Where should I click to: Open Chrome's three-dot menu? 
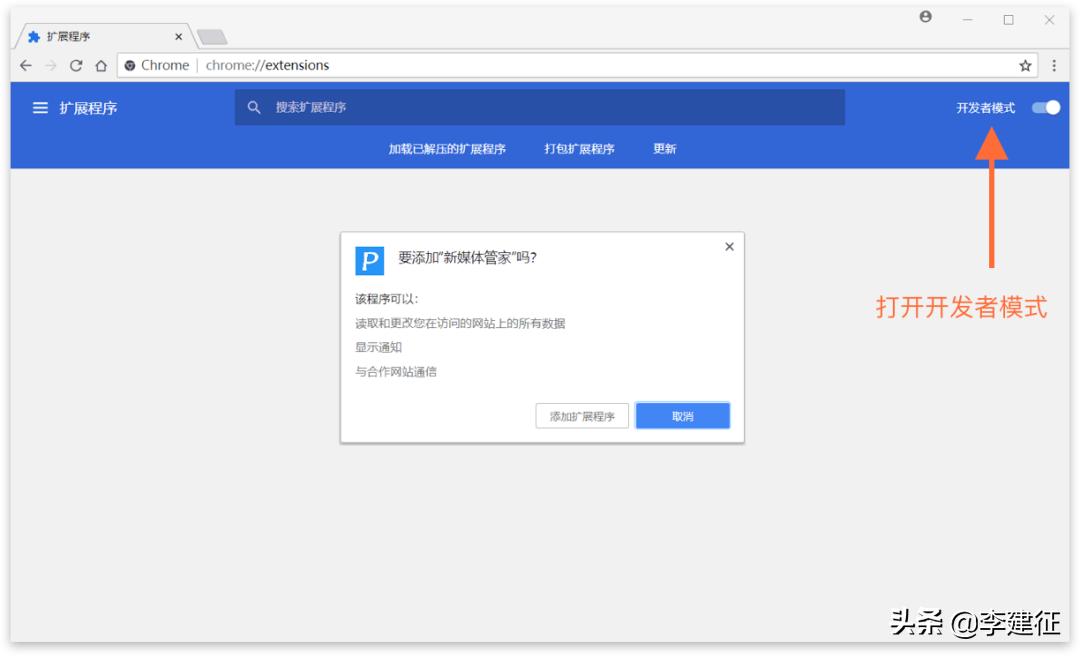[x=1056, y=64]
